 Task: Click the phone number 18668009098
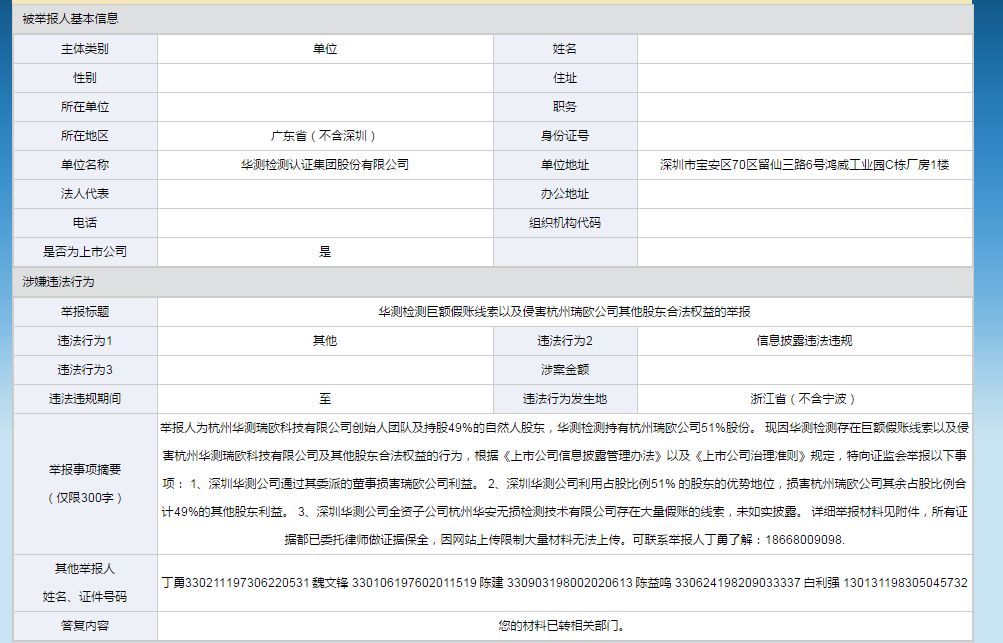tap(805, 539)
